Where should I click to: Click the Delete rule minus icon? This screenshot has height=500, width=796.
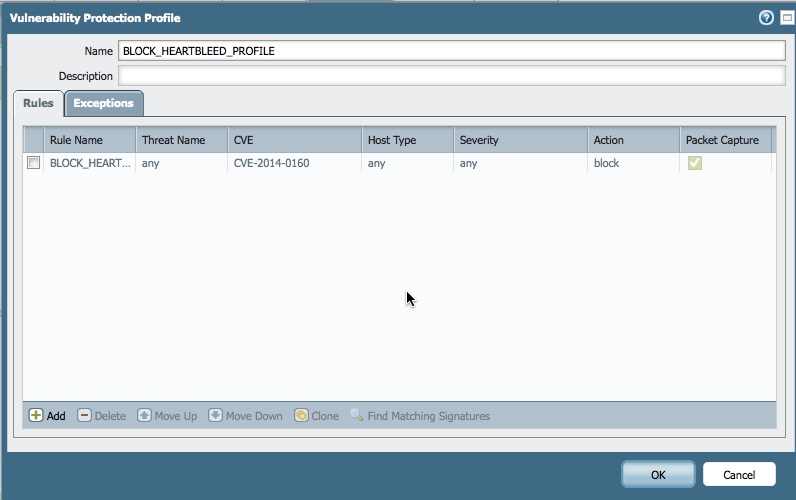[84, 416]
